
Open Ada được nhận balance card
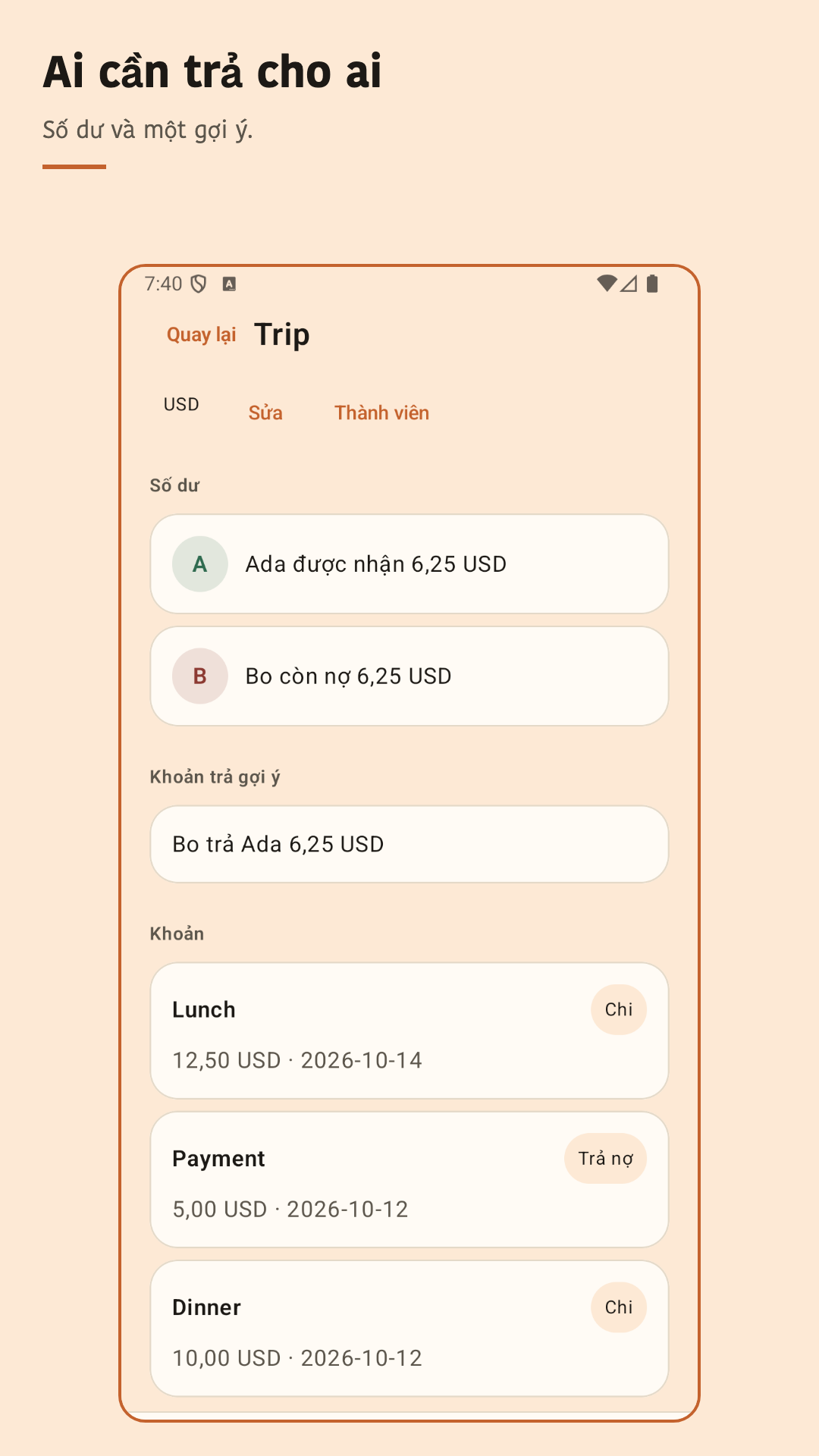(409, 564)
